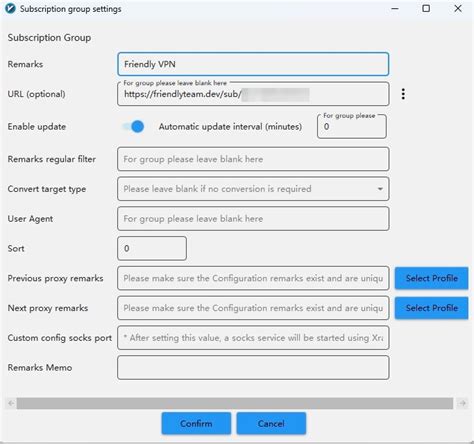Click the Remarks Memo label
474x444 pixels.
40,368
